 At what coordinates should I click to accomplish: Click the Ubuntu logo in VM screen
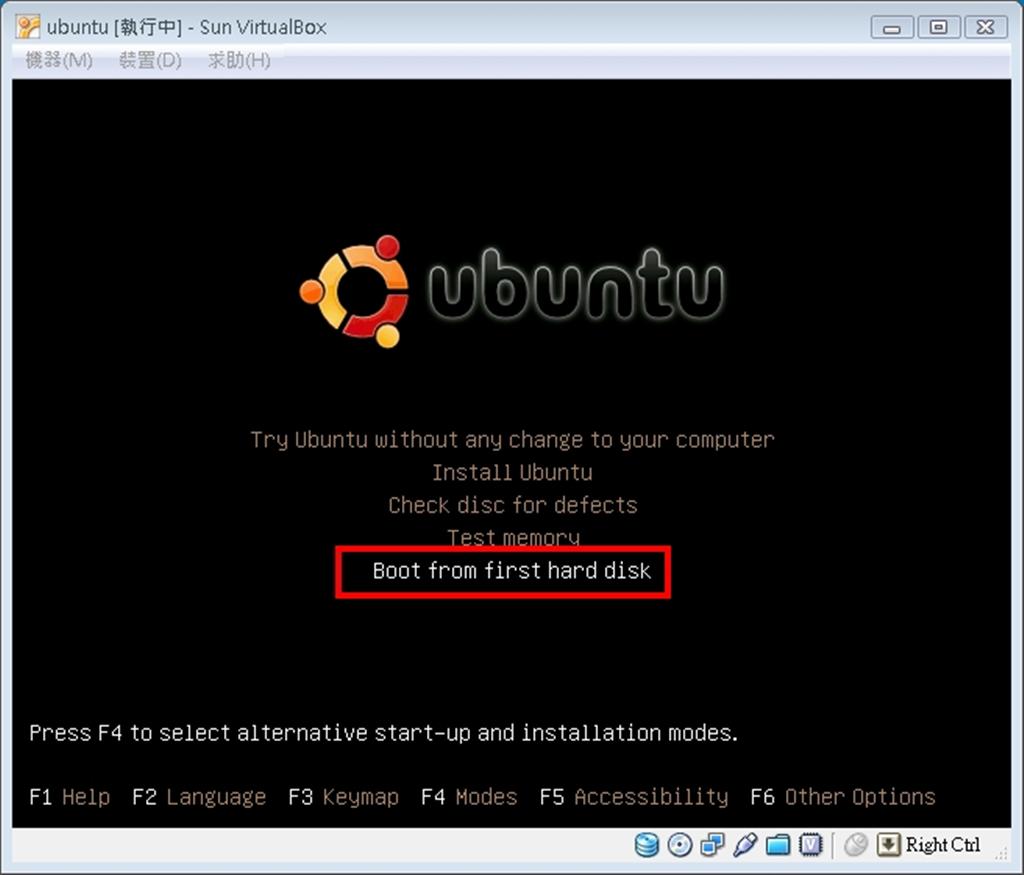point(511,291)
